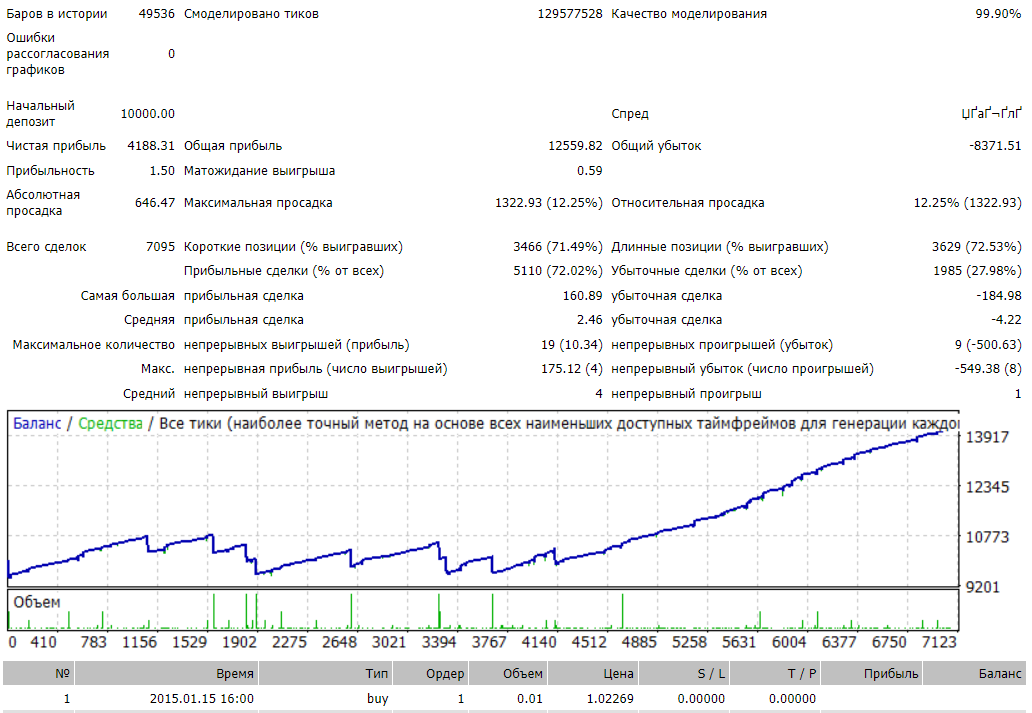Click the 'Средства' chart legend label
Screen dimensions: 1032x713
click(110, 423)
